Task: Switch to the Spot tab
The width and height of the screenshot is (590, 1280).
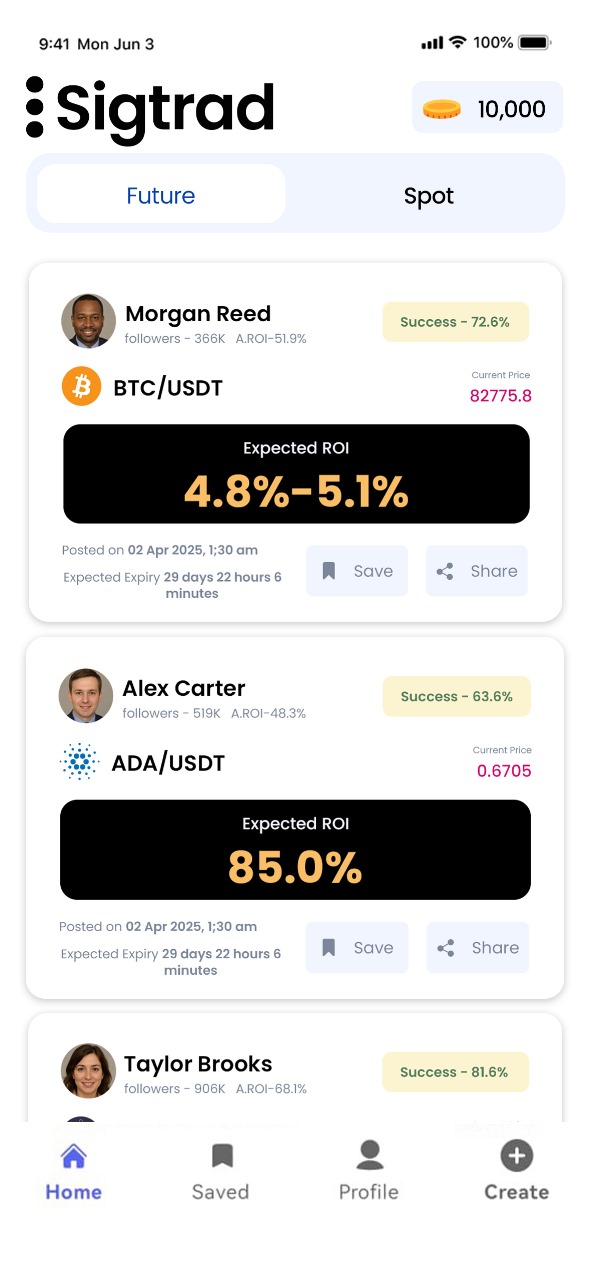Action: coord(429,195)
